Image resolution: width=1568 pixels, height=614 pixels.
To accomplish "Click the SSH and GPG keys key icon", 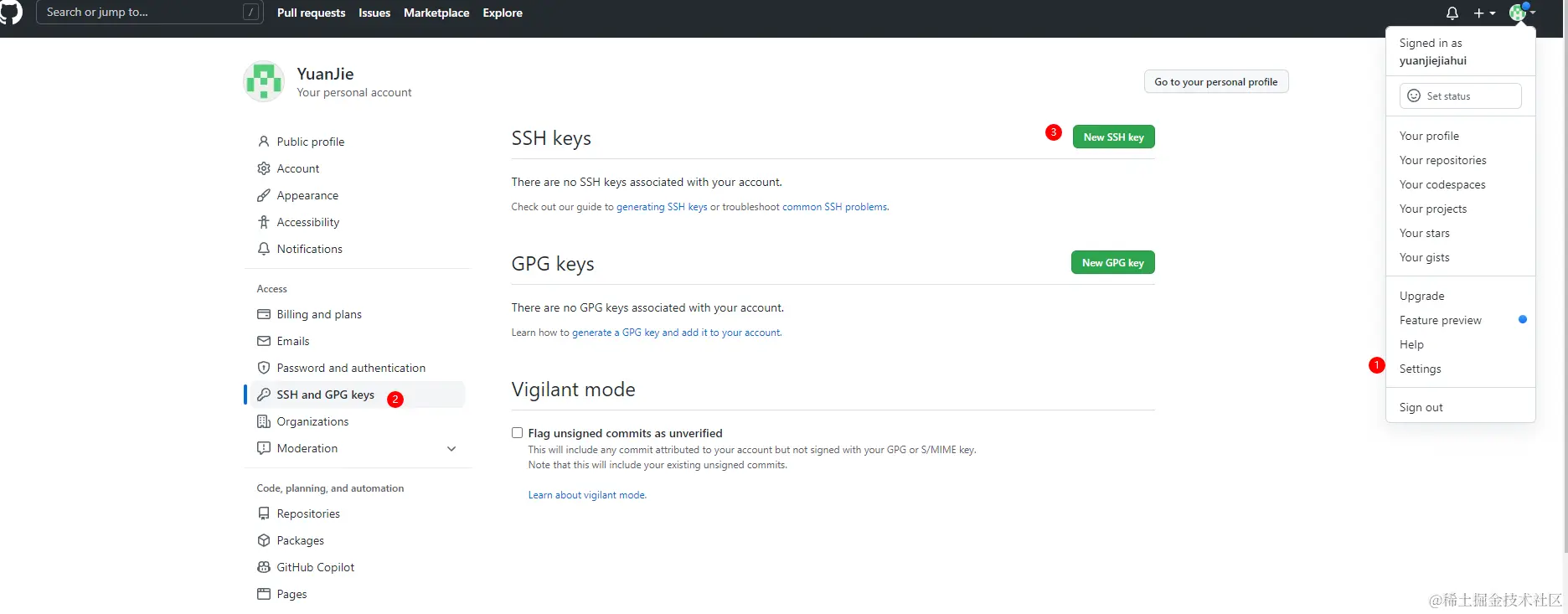I will coord(264,395).
